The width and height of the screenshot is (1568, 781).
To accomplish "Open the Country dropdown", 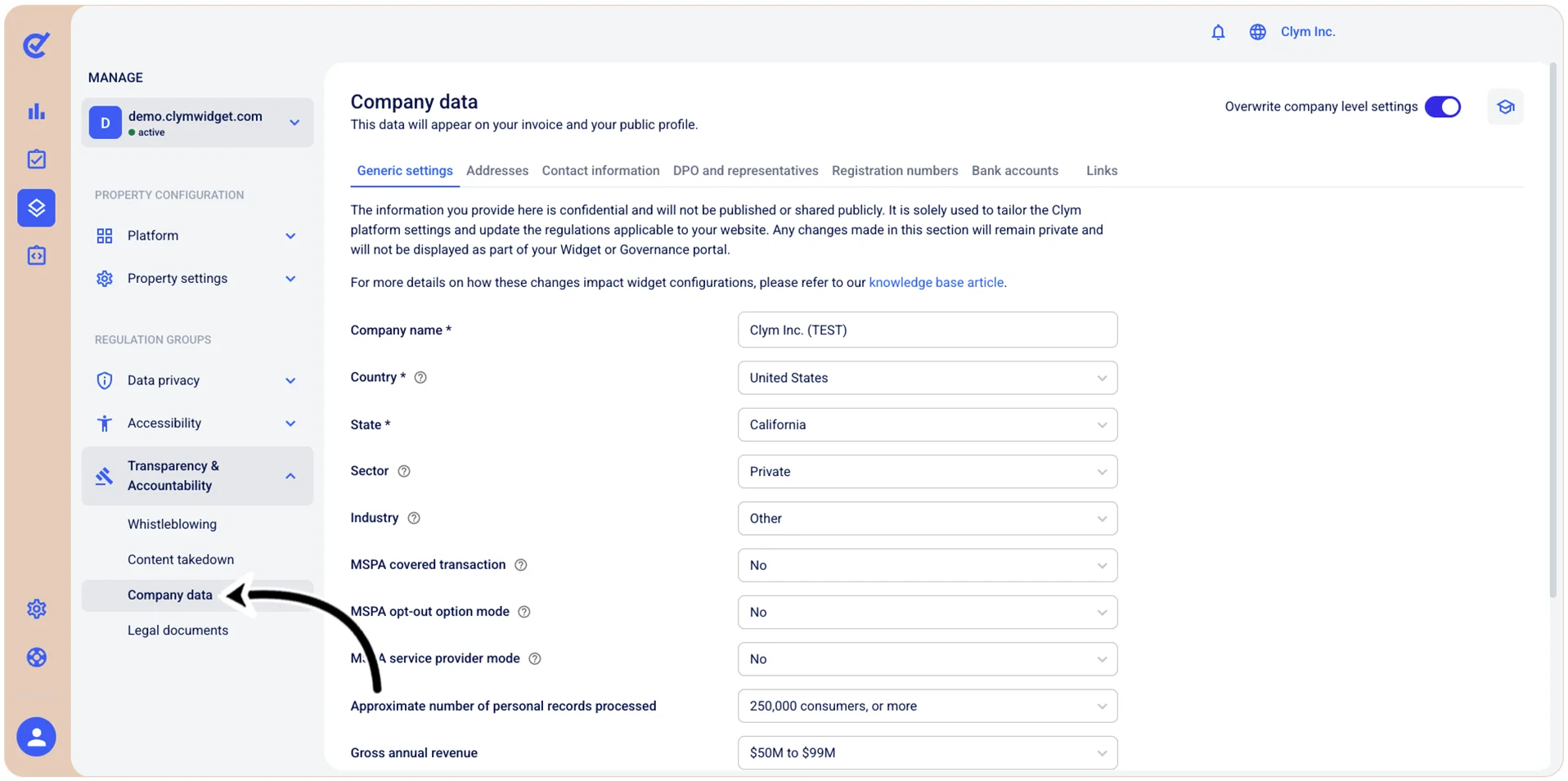I will pyautogui.click(x=928, y=378).
